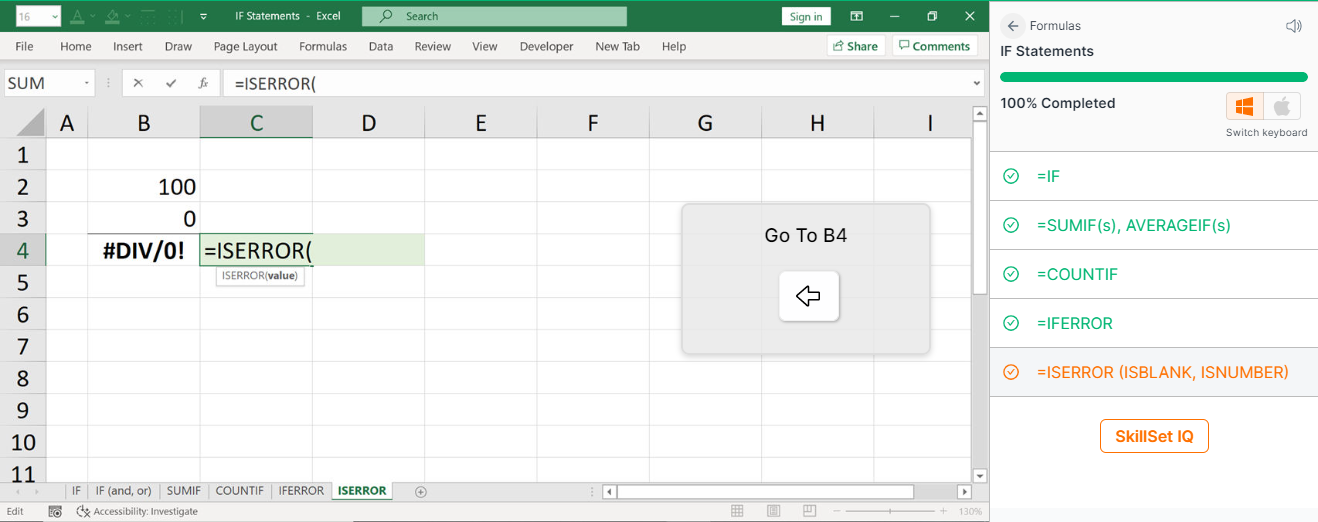This screenshot has height=522, width=1318.
Task: Click the speaker sound icon in the side panel
Action: pyautogui.click(x=1294, y=26)
